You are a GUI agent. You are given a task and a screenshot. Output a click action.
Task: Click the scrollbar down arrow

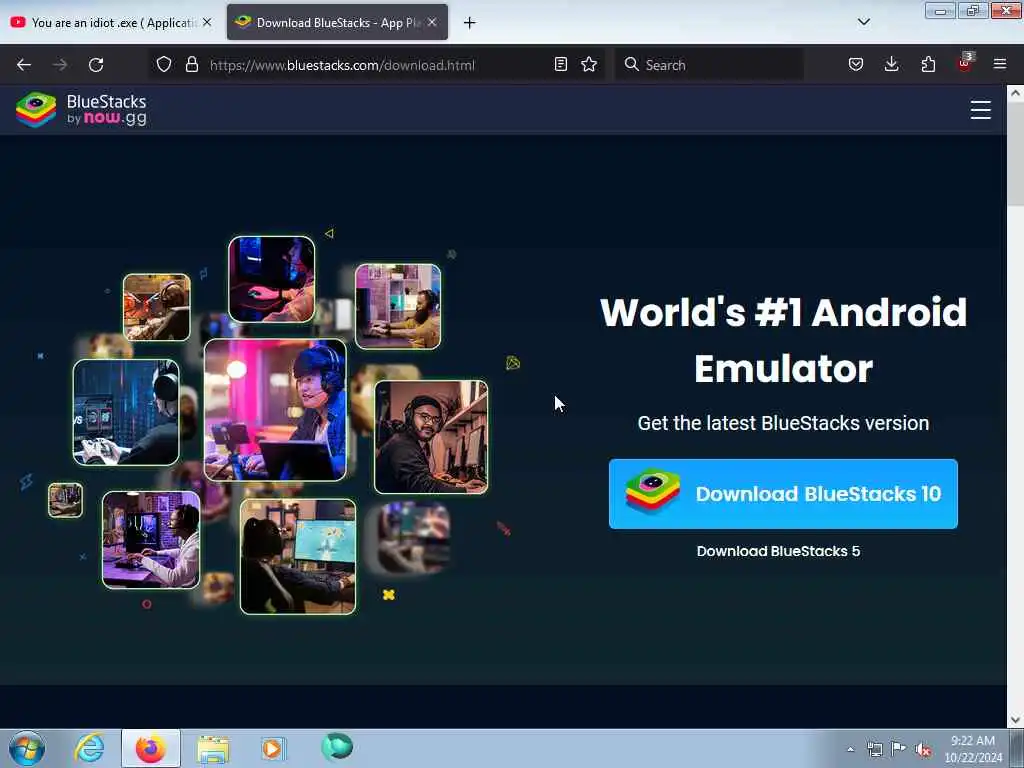1015,720
